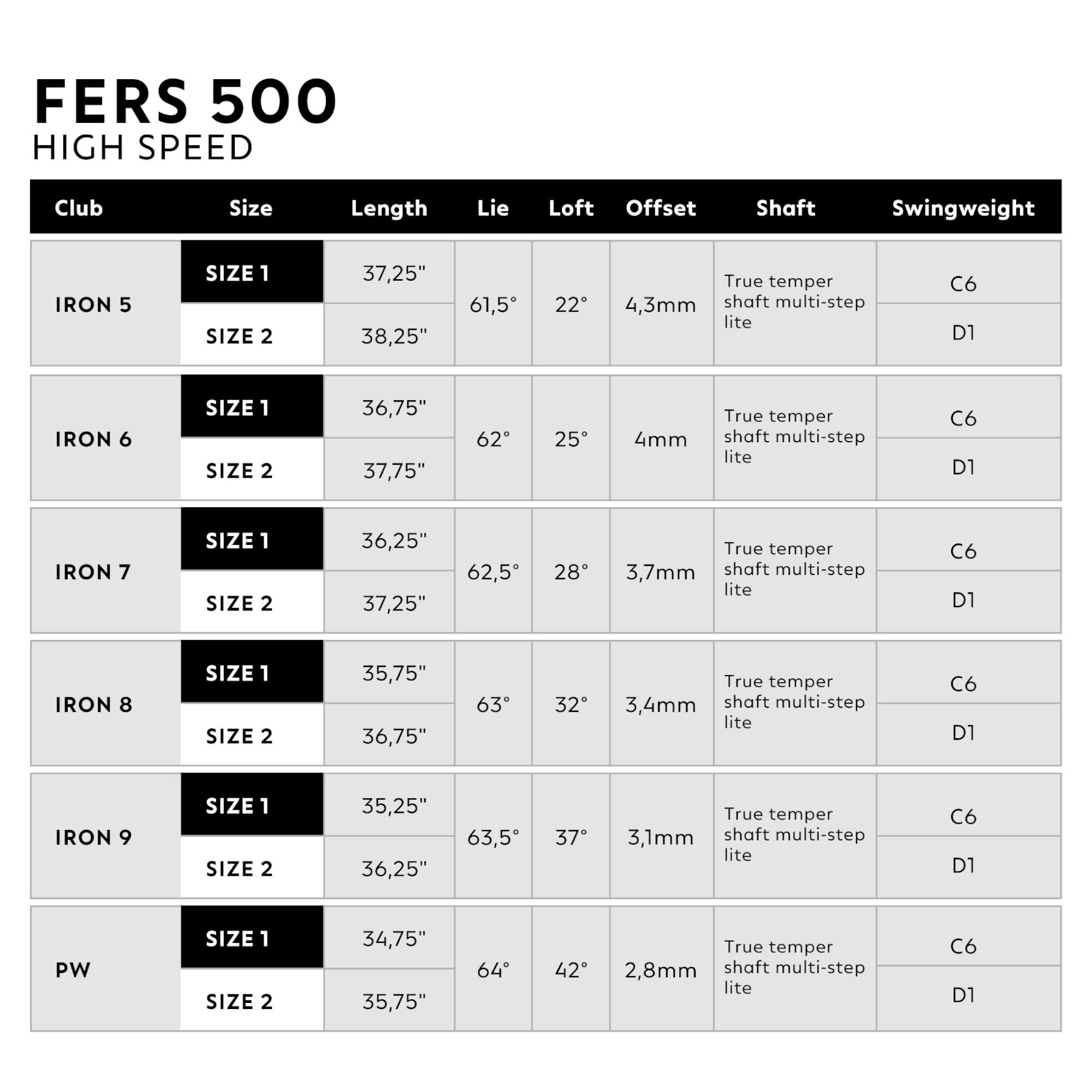Click the D1 swingweight cell for PW
This screenshot has height=1092, width=1092.
pos(963,995)
